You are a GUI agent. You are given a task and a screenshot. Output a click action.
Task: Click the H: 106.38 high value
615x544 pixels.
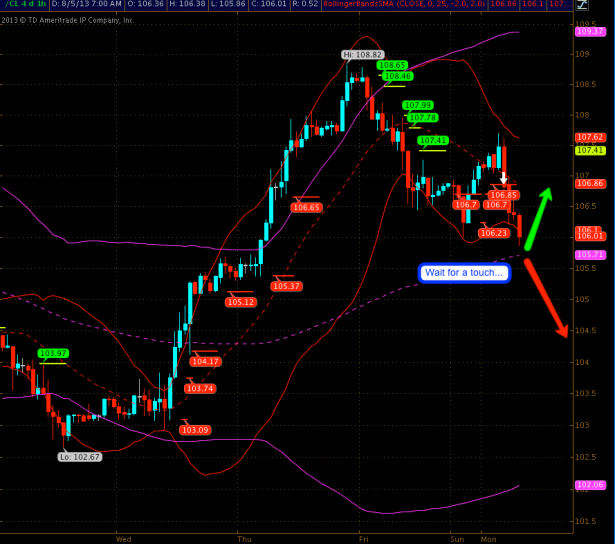187,4
